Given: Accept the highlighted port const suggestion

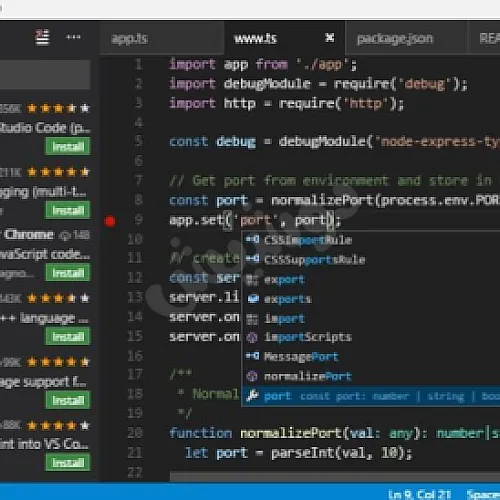Looking at the screenshot, I should click(x=371, y=396).
